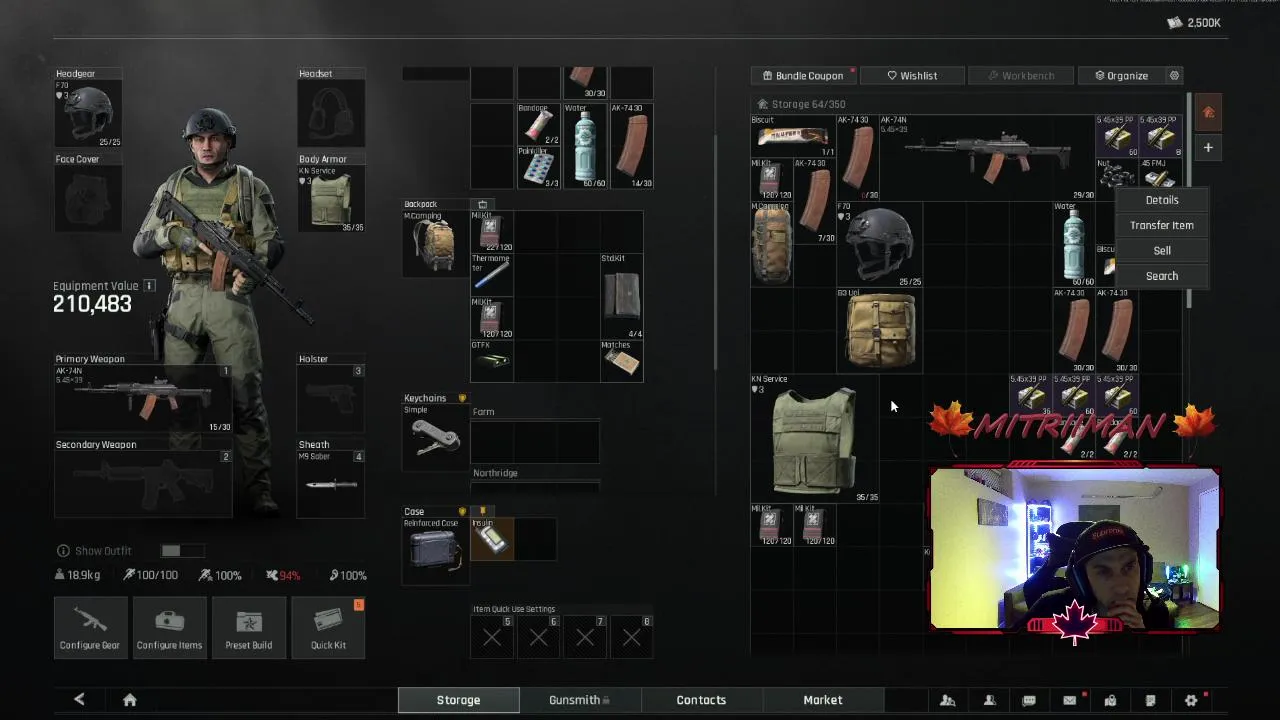Add a new storage tab with plus
1280x720 pixels.
point(1208,148)
